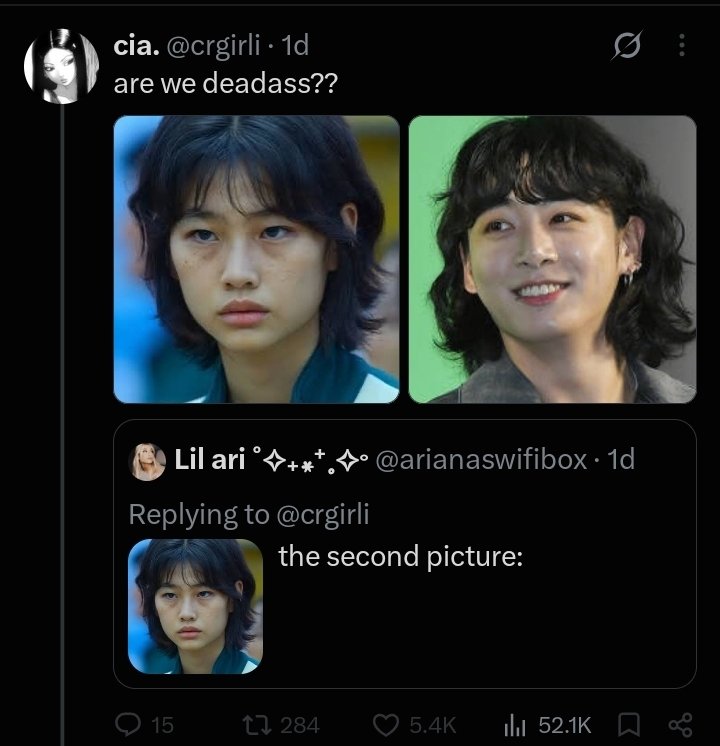The height and width of the screenshot is (746, 720).
Task: Open Lil ari's small profile avatar
Action: (147, 461)
